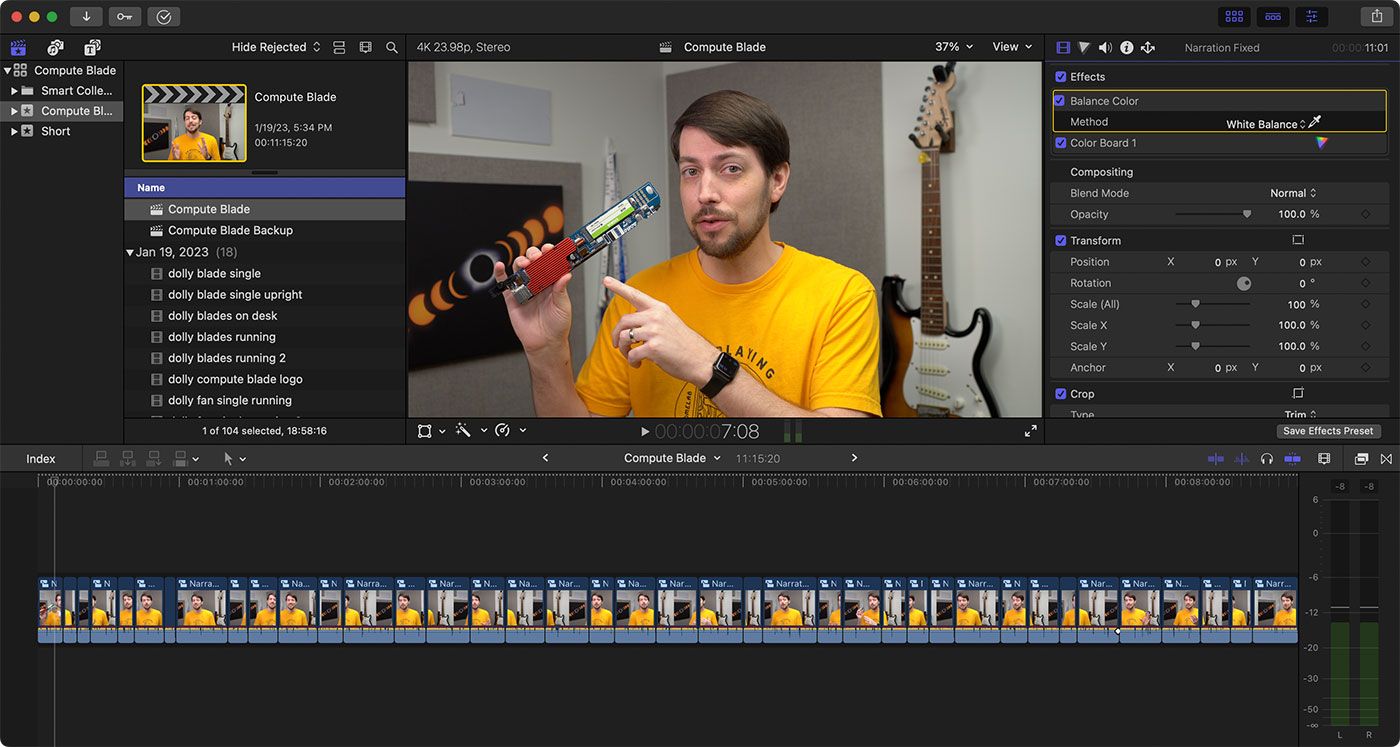Uncheck the Color Board 1 effect
1400x747 pixels.
1060,143
